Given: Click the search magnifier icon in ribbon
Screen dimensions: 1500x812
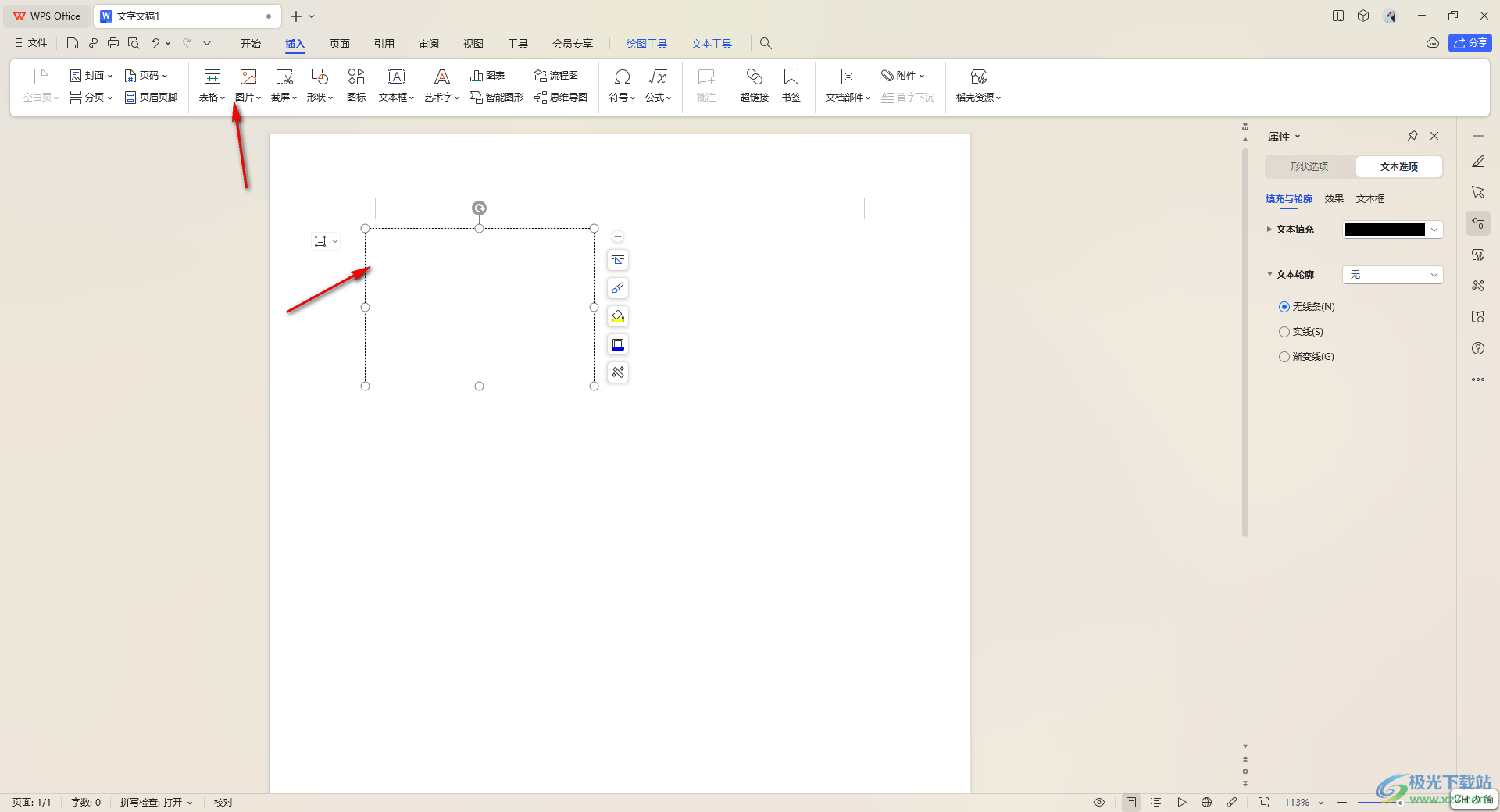Looking at the screenshot, I should click(x=766, y=44).
